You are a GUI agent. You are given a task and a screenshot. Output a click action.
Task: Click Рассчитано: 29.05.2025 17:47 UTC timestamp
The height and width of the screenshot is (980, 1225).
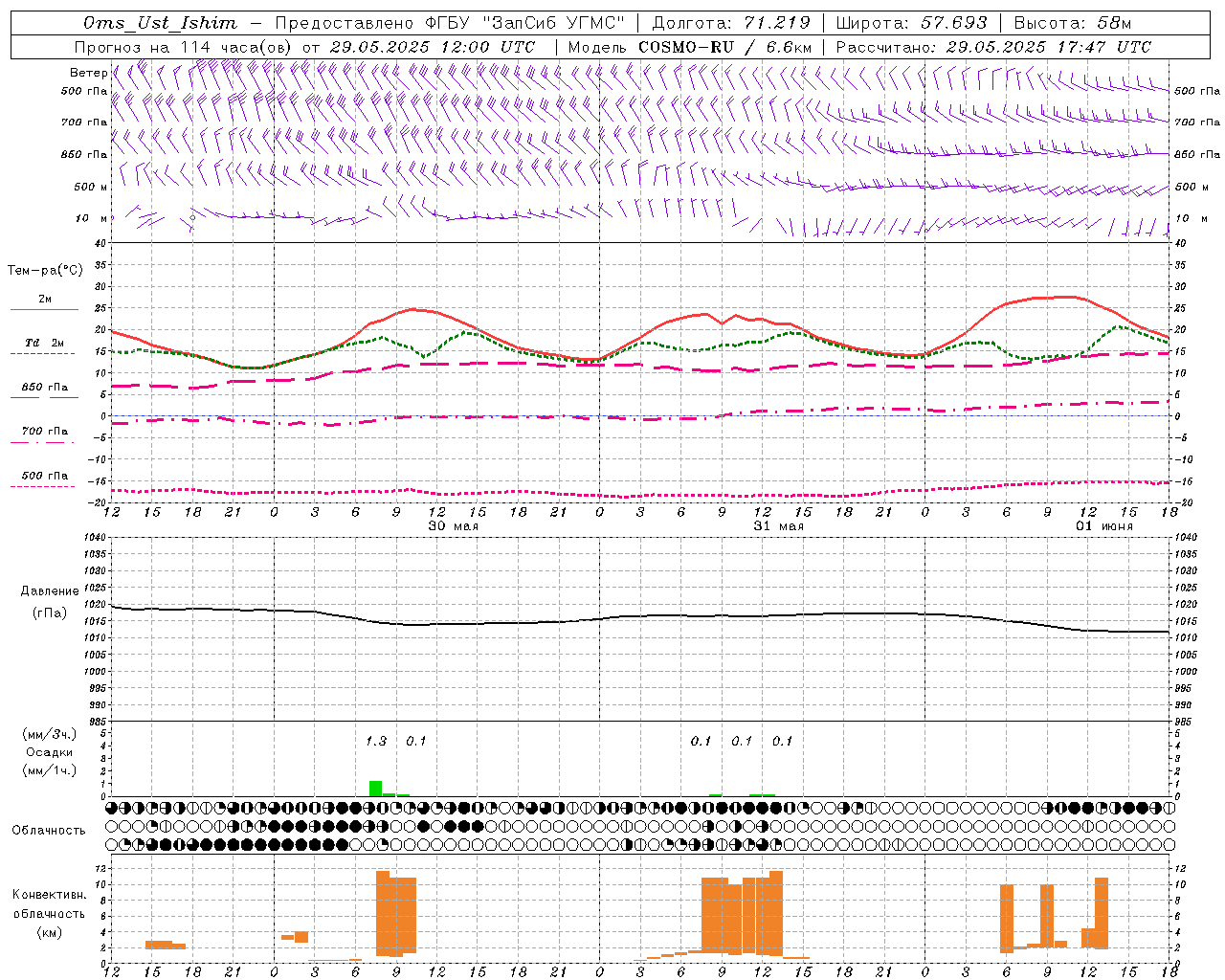(x=993, y=47)
